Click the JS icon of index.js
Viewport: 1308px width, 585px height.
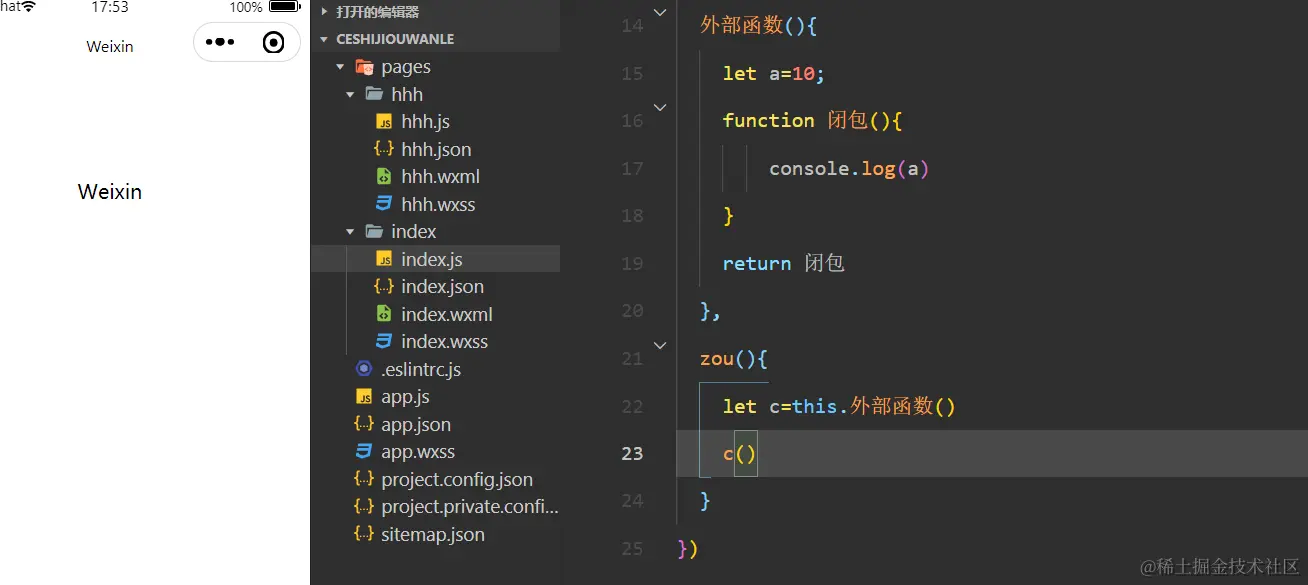384,259
